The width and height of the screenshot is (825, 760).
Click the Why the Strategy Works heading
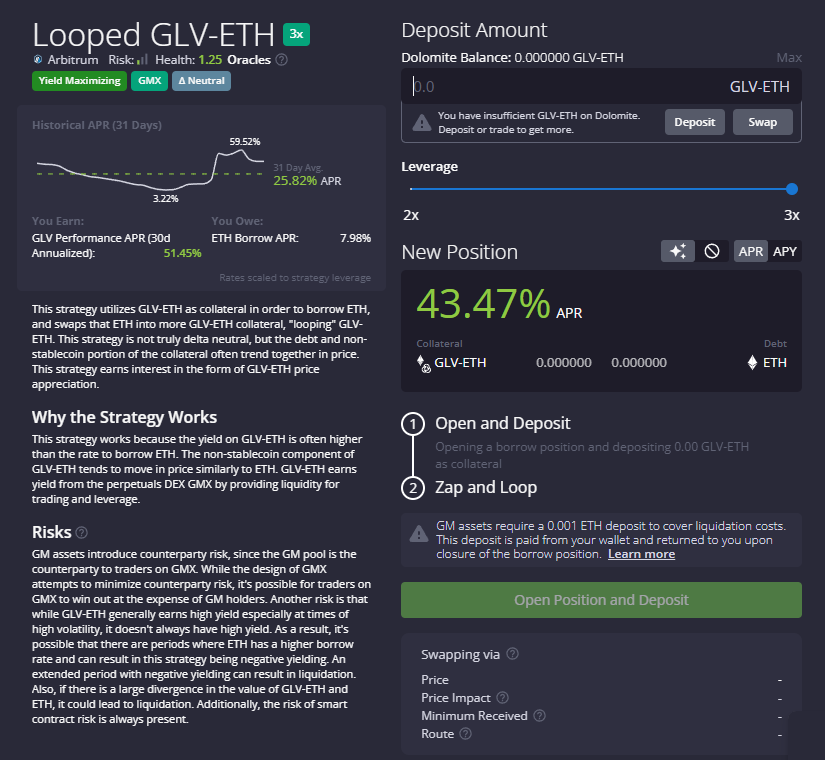[x=124, y=417]
